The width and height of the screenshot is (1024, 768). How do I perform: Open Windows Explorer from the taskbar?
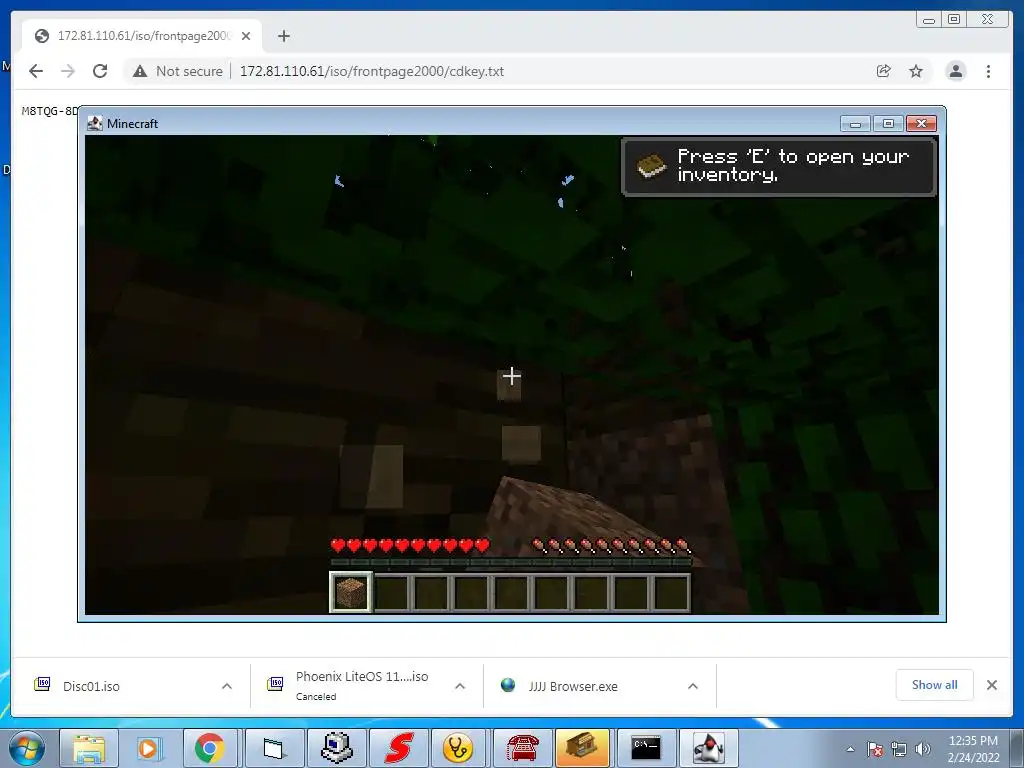click(89, 748)
